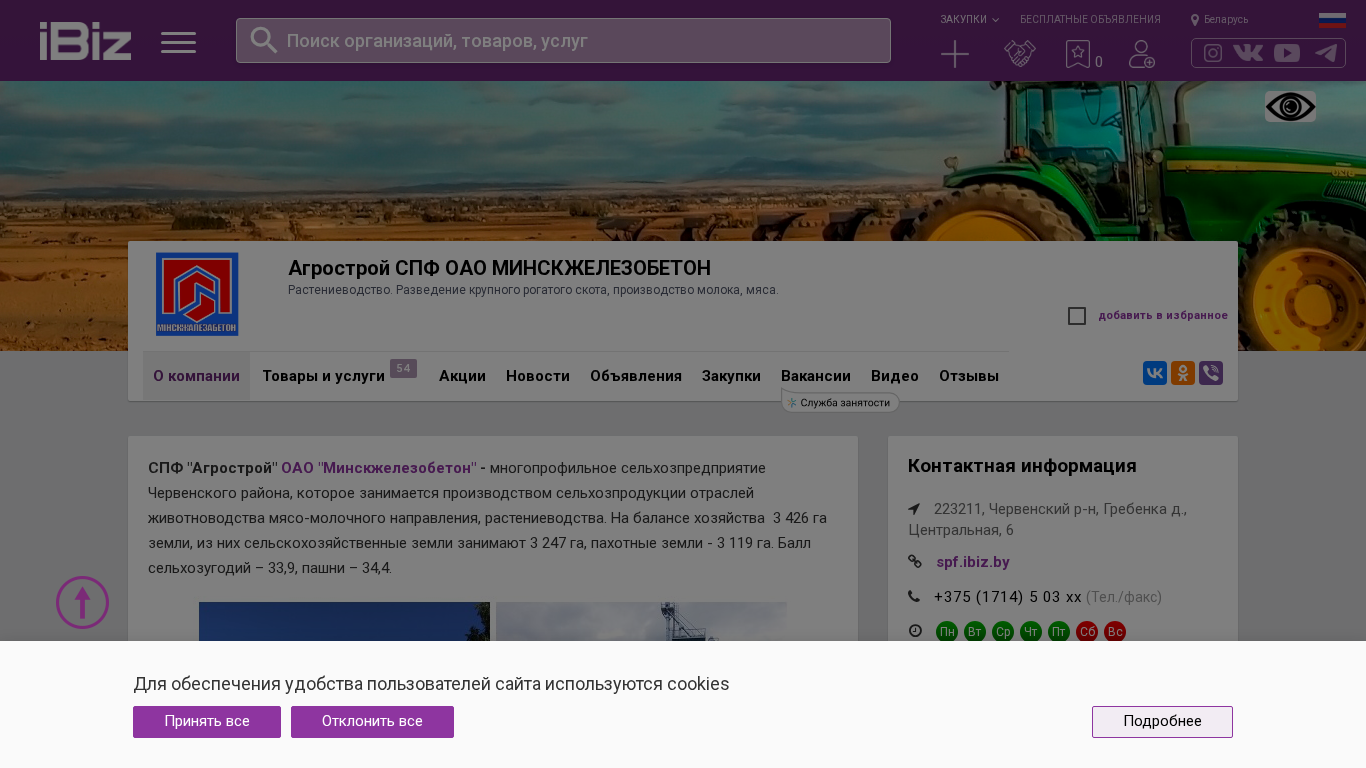Click the location pin next to Беларусь

[x=1195, y=20]
